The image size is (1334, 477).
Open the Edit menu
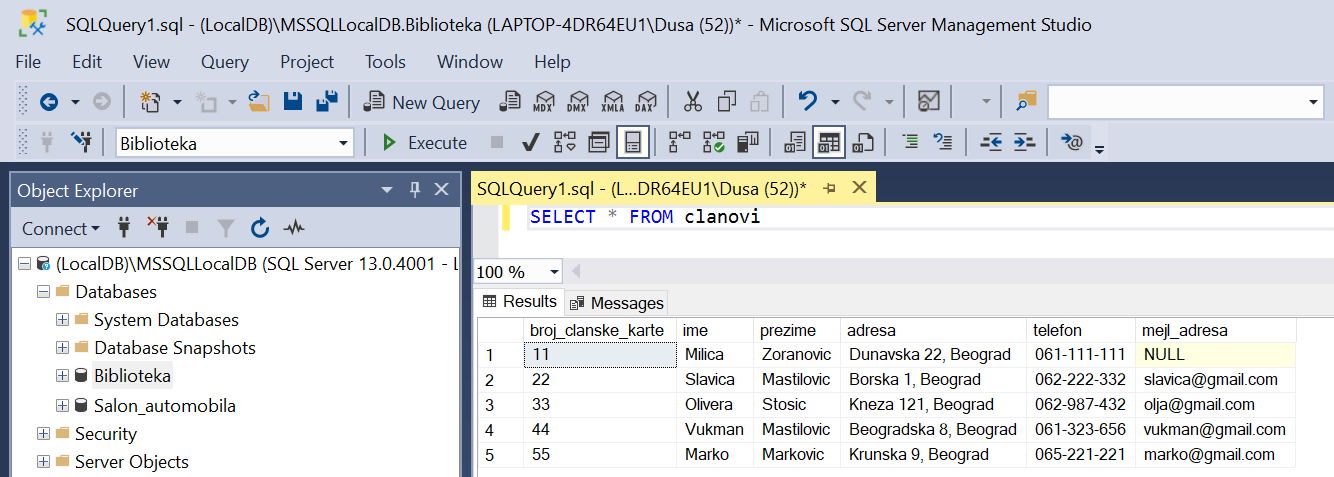click(87, 62)
